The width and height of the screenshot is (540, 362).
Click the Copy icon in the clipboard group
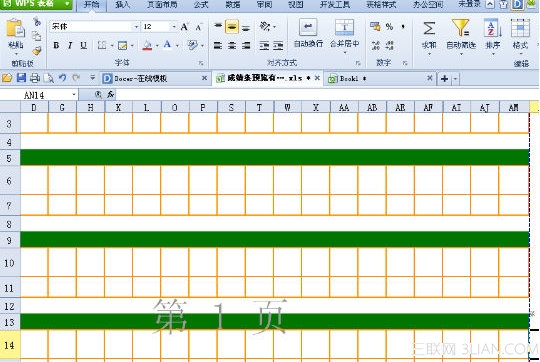click(x=36, y=36)
